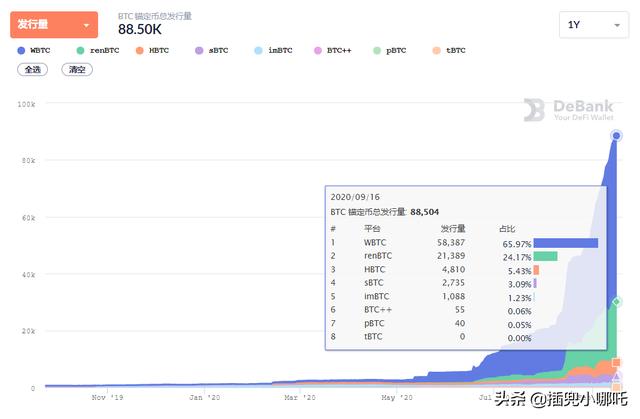This screenshot has height=419, width=640.
Task: Click the Jan '20 axis label
Action: tap(204, 397)
